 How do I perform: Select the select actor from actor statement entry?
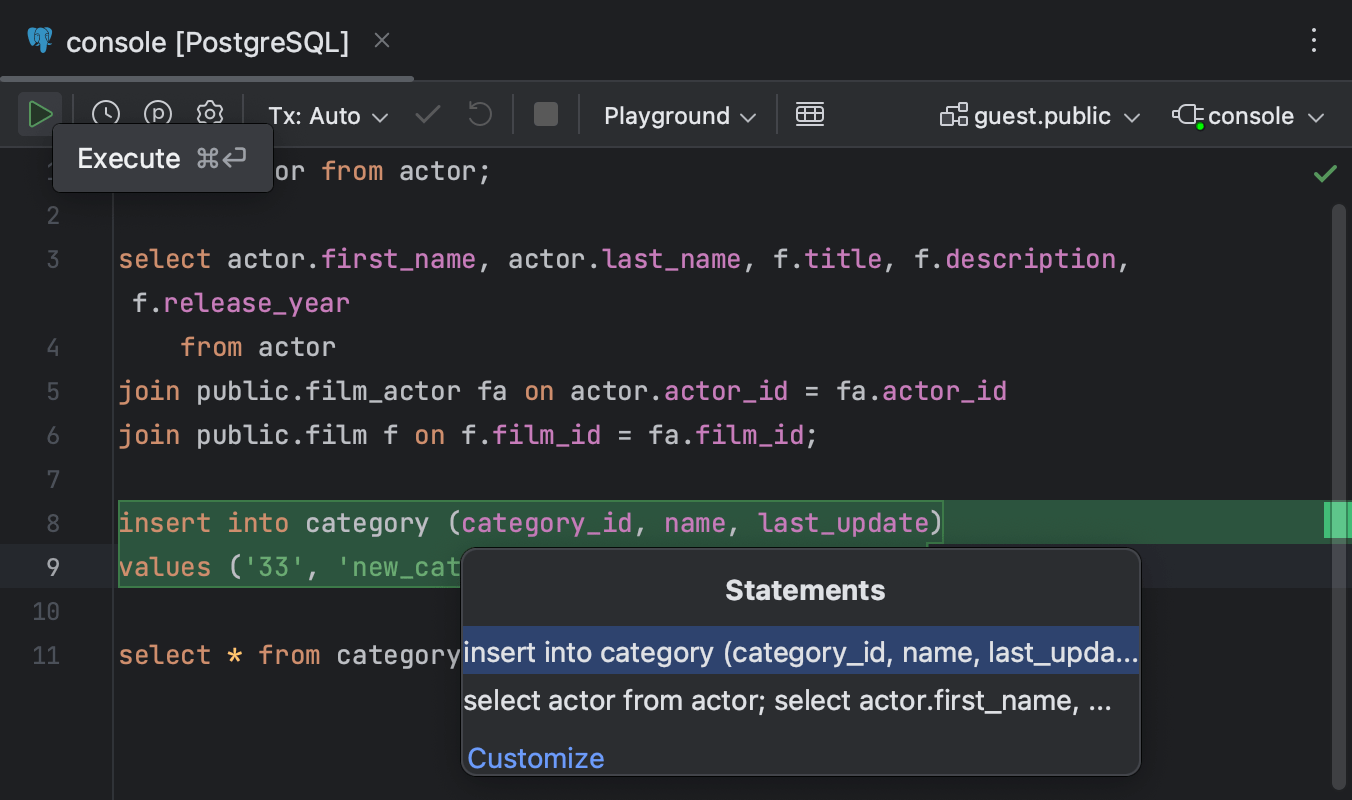click(x=790, y=700)
